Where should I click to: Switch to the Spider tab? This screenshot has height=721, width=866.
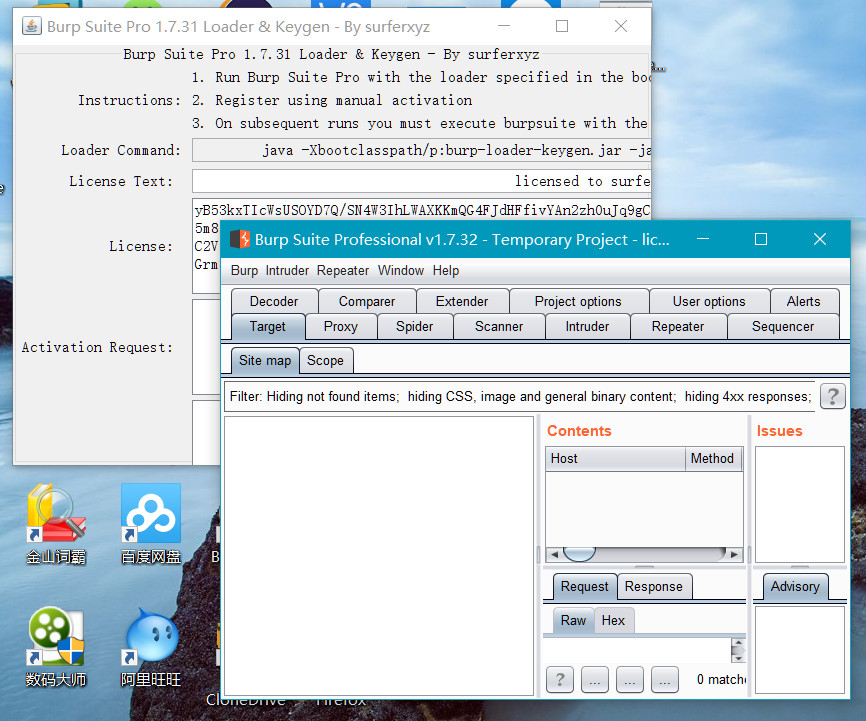pyautogui.click(x=414, y=327)
